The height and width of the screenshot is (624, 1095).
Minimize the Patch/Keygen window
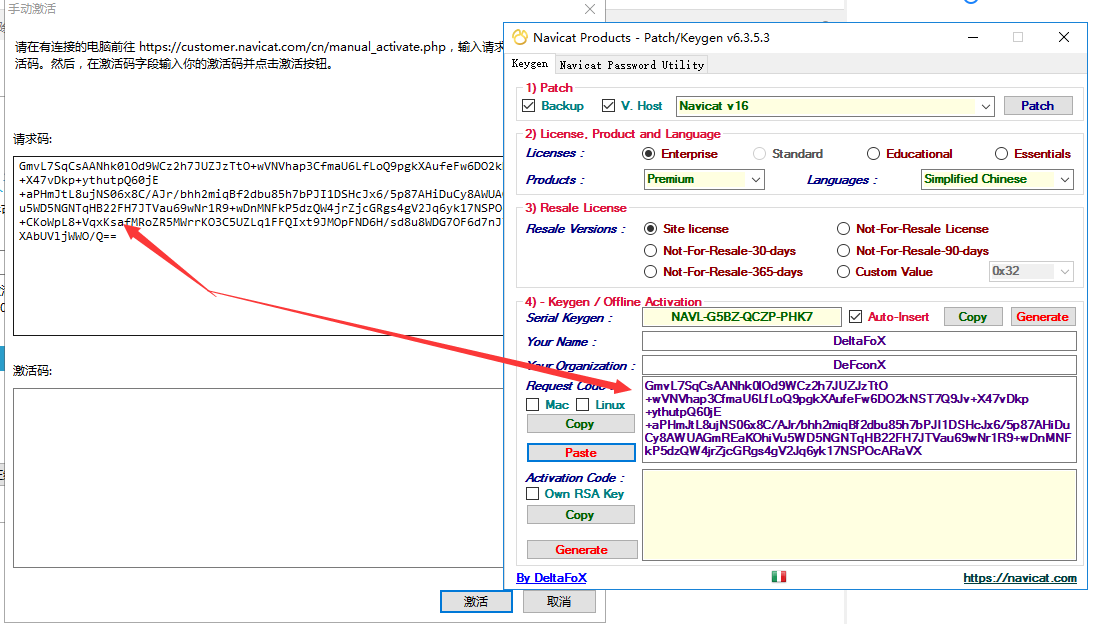coord(973,37)
